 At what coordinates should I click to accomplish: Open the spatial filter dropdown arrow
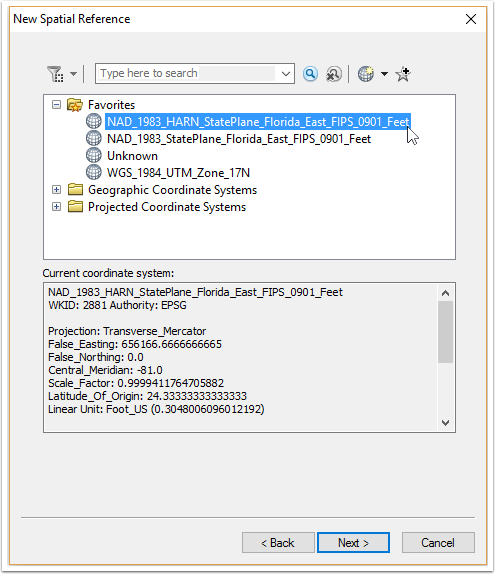click(x=73, y=74)
